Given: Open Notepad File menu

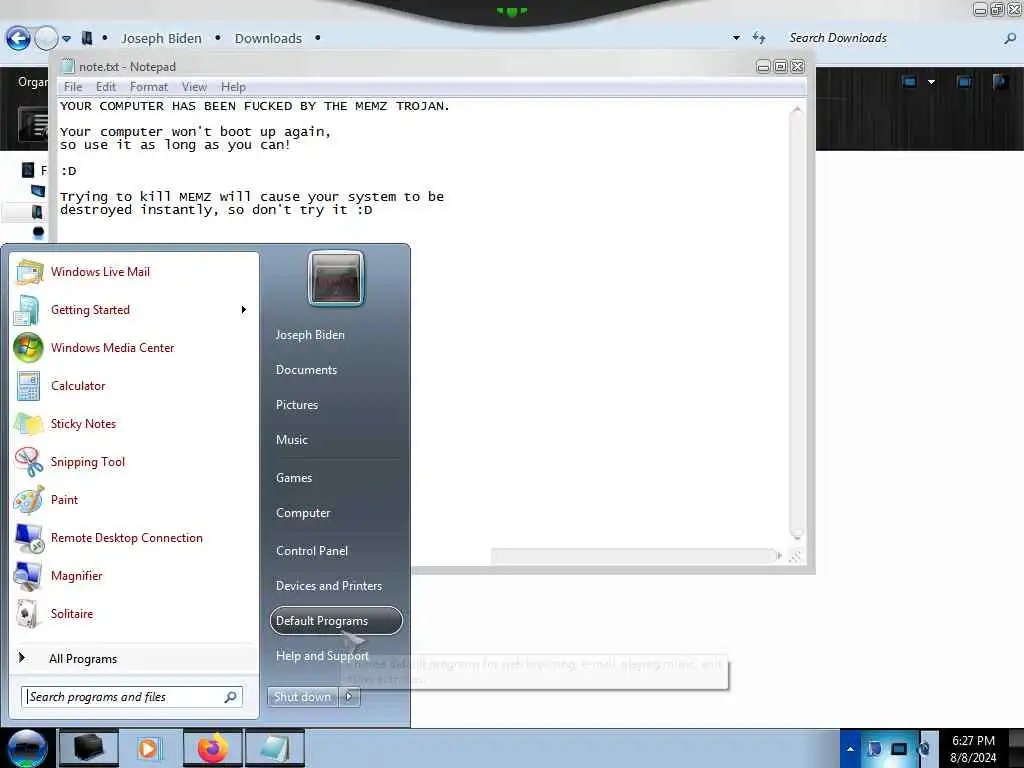Looking at the screenshot, I should tap(73, 87).
